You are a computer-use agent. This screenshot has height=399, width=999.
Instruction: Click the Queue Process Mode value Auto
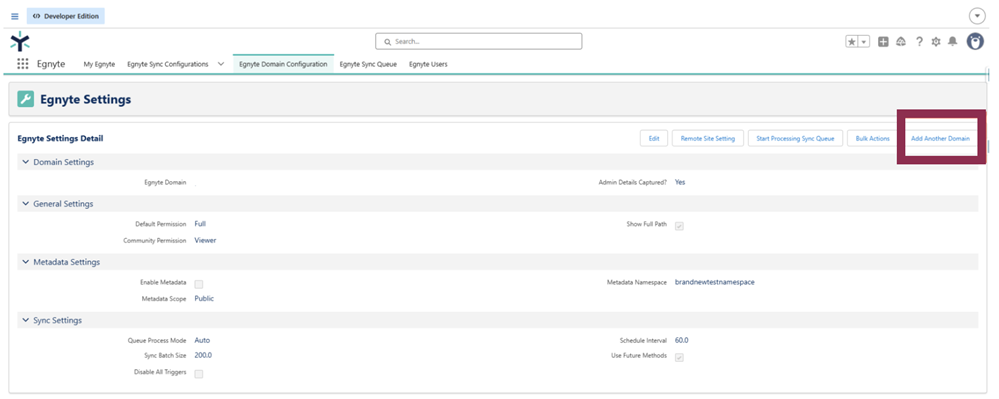click(202, 340)
